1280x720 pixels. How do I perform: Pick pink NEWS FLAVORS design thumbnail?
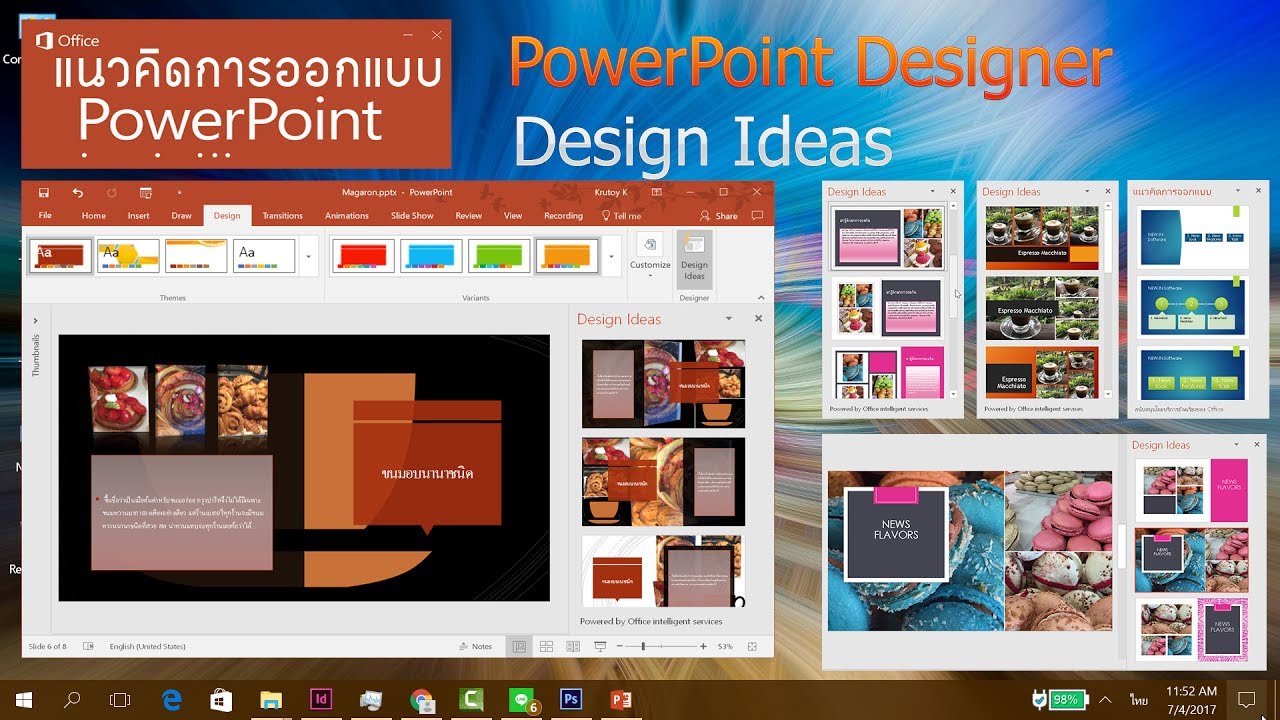pos(1191,490)
